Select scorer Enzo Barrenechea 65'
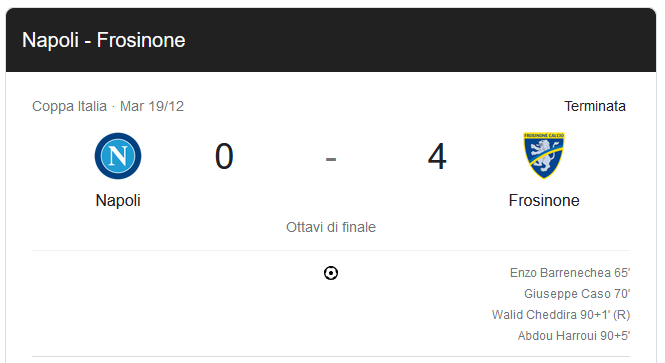This screenshot has height=363, width=665. pos(570,273)
